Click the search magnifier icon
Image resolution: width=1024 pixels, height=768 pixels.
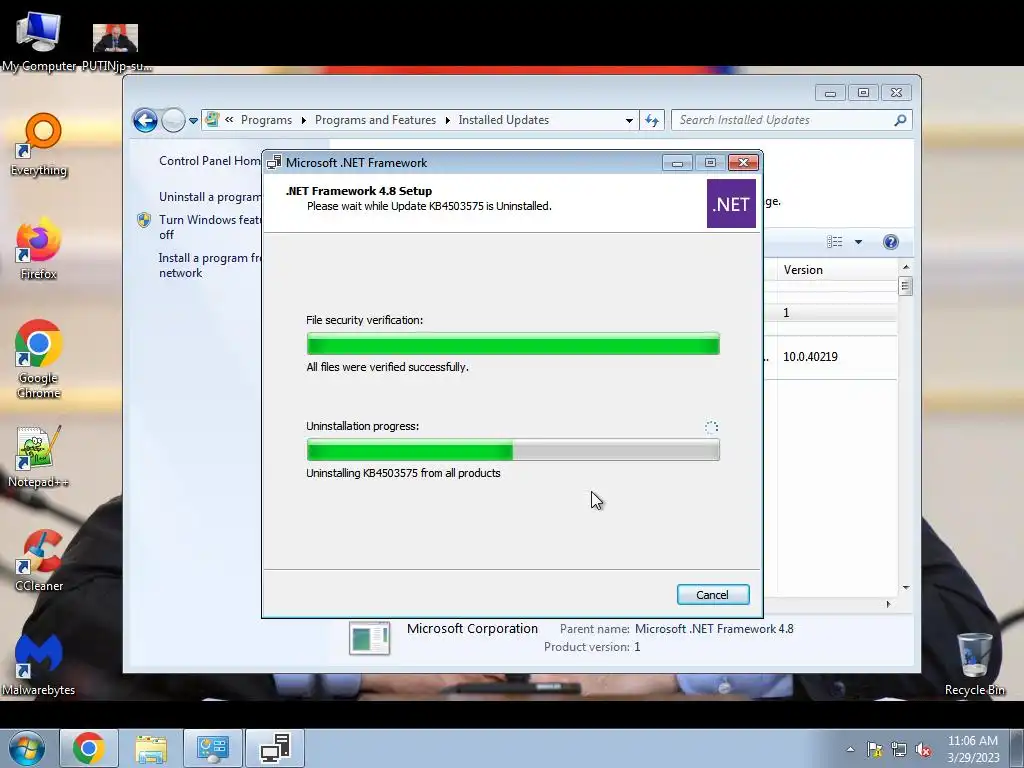(900, 120)
